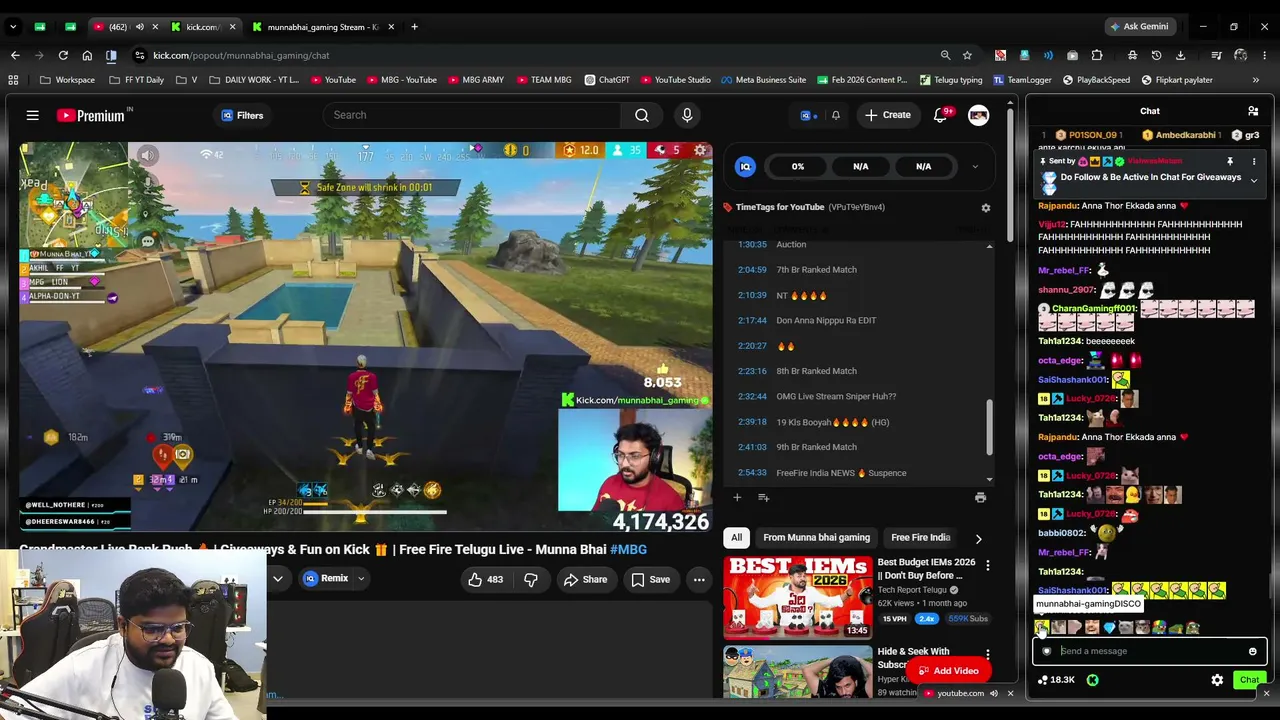Save the video to a playlist

click(x=650, y=579)
